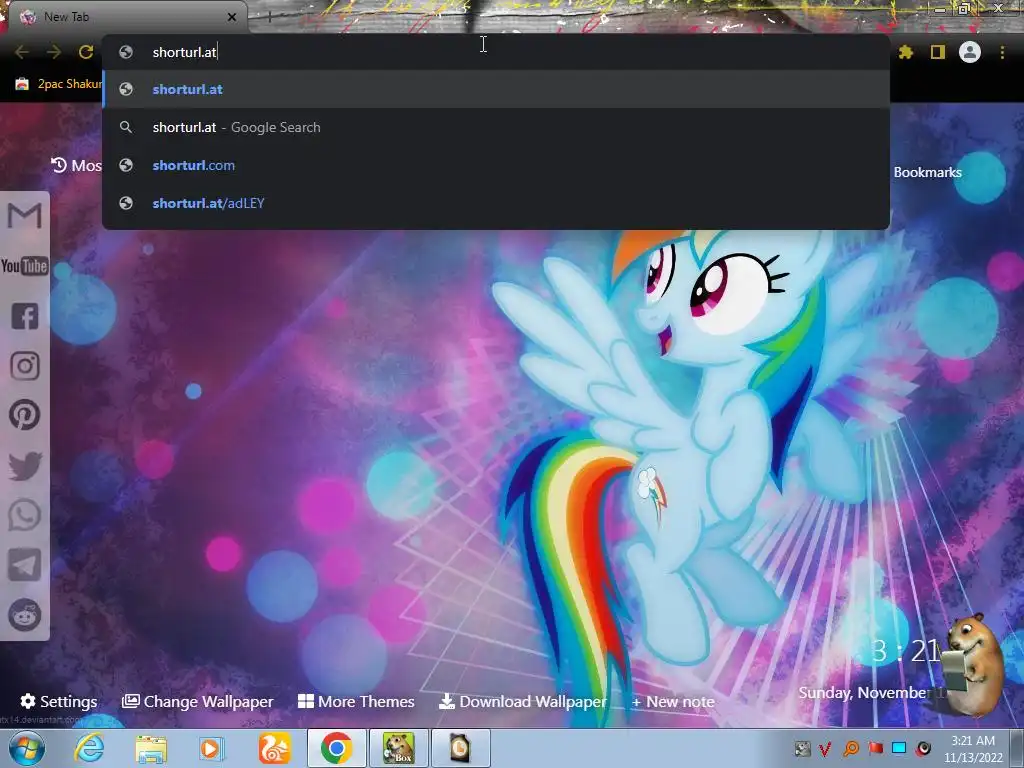Open Pinterest sidebar shortcut

click(x=25, y=415)
